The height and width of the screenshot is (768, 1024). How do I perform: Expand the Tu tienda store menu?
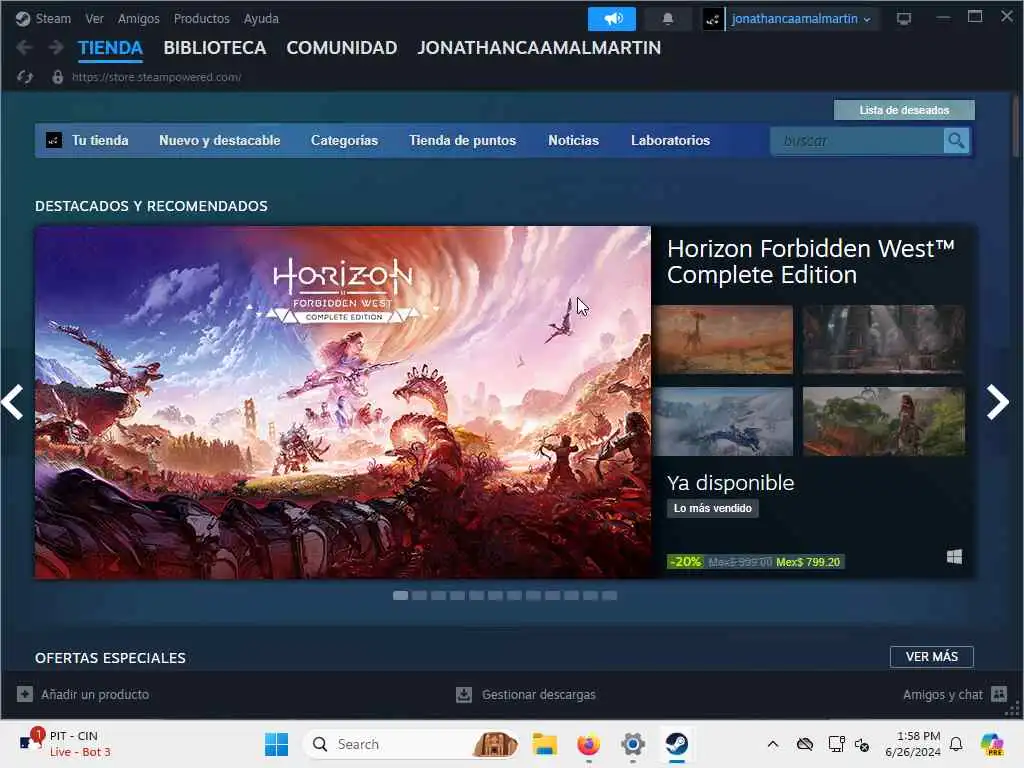(100, 140)
